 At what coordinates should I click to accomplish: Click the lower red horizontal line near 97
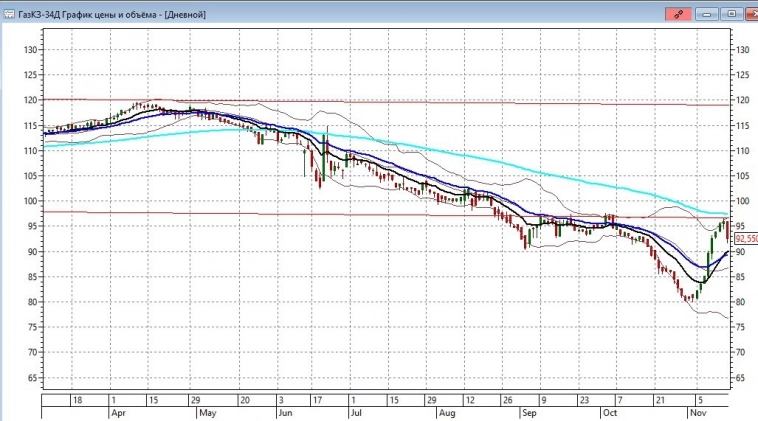click(x=300, y=213)
